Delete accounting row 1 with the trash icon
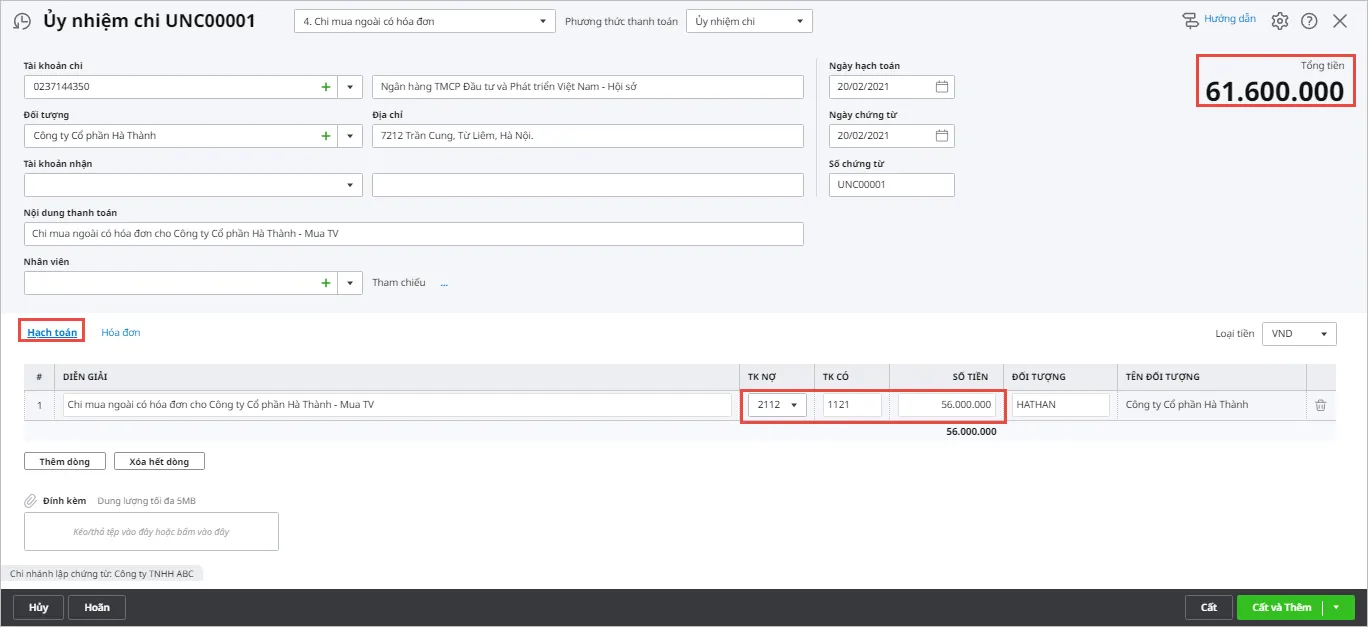Image resolution: width=1368 pixels, height=627 pixels. click(1320, 404)
